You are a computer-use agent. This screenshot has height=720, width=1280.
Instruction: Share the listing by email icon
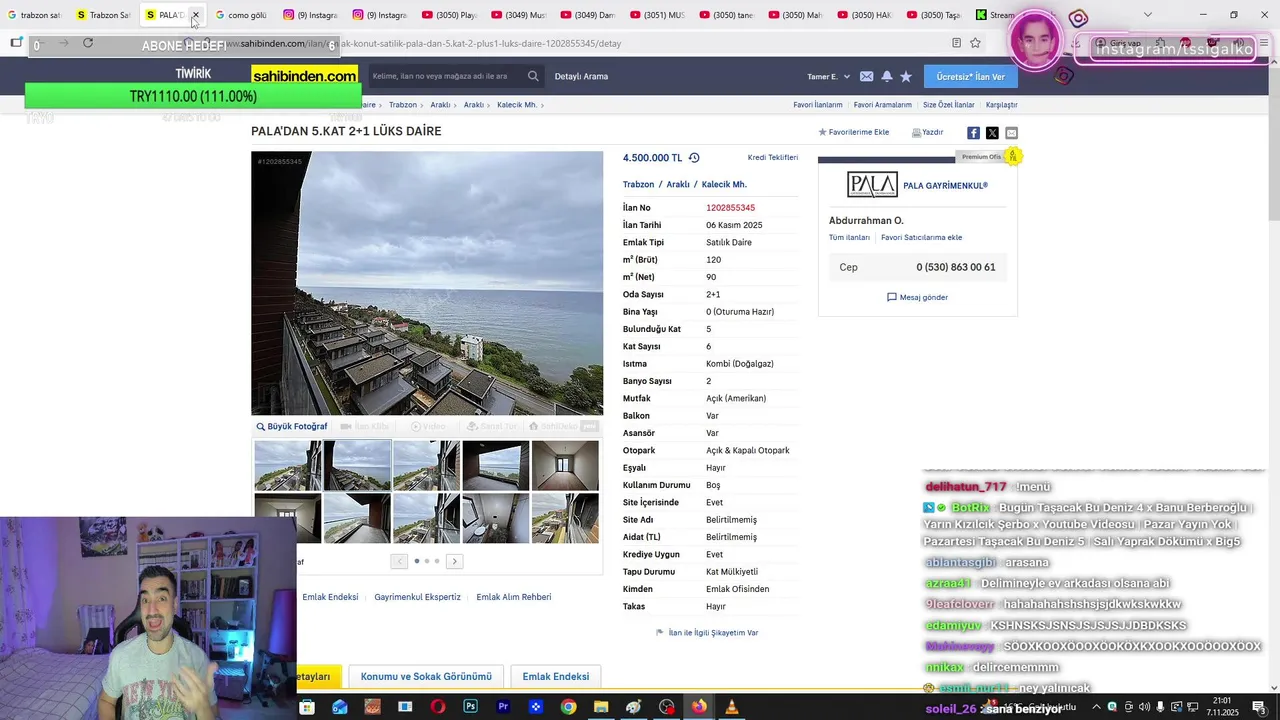coord(1011,133)
